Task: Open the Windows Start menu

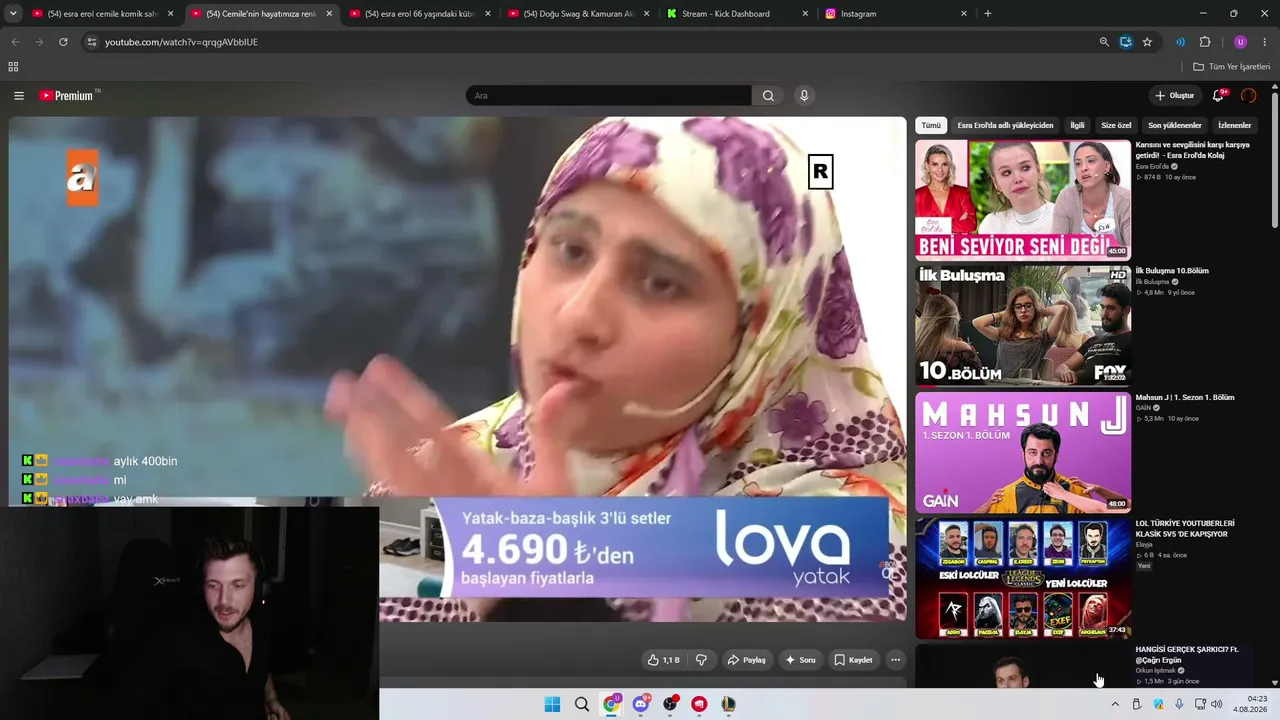Action: click(x=552, y=704)
